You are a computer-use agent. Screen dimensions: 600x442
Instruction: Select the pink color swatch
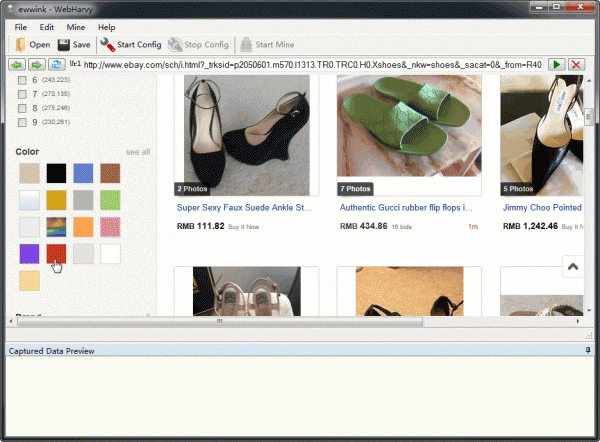coord(110,227)
